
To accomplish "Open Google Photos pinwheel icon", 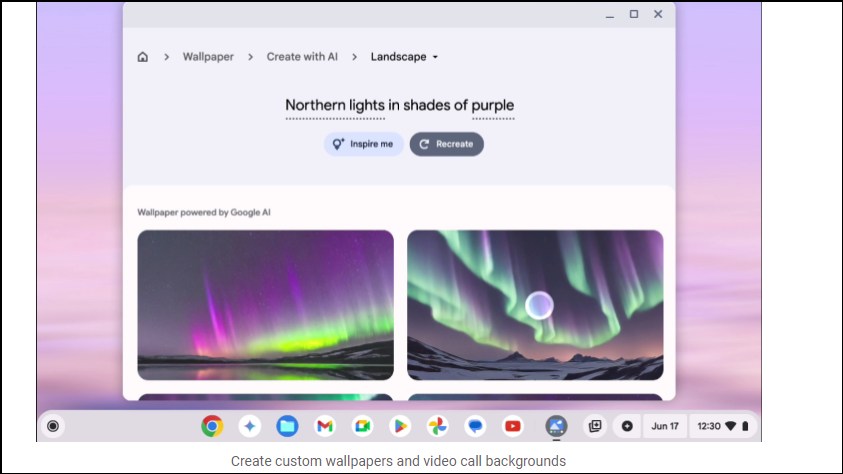I will [438, 426].
